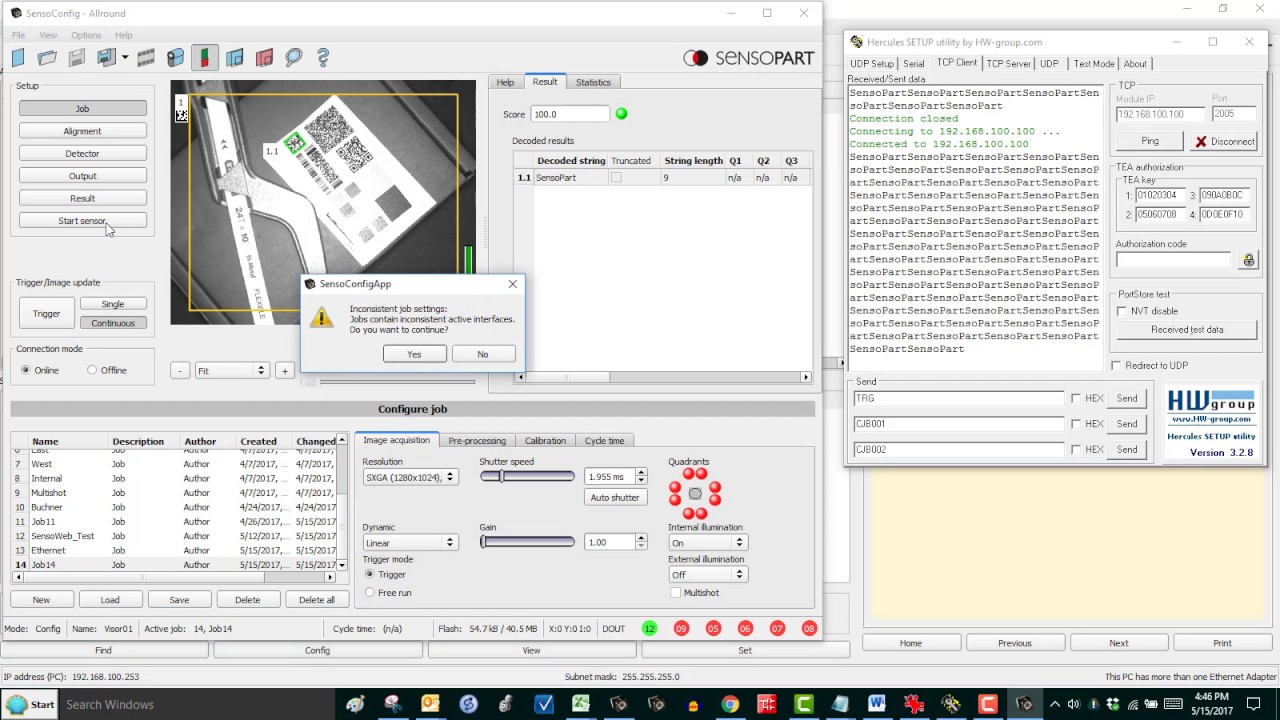The width and height of the screenshot is (1280, 720).
Task: Switch to the Statistics tab
Action: 593,82
